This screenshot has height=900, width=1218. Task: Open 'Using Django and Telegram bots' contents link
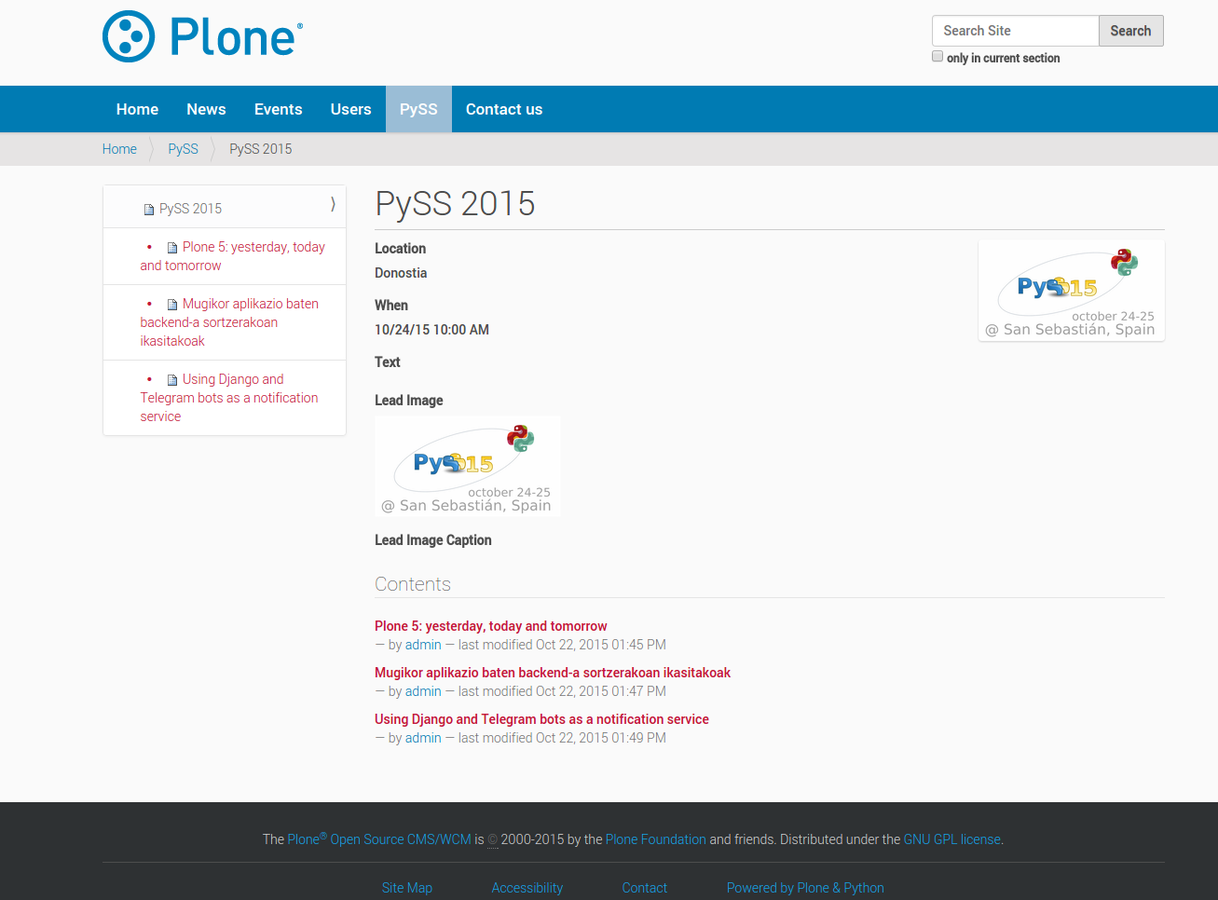(x=542, y=719)
